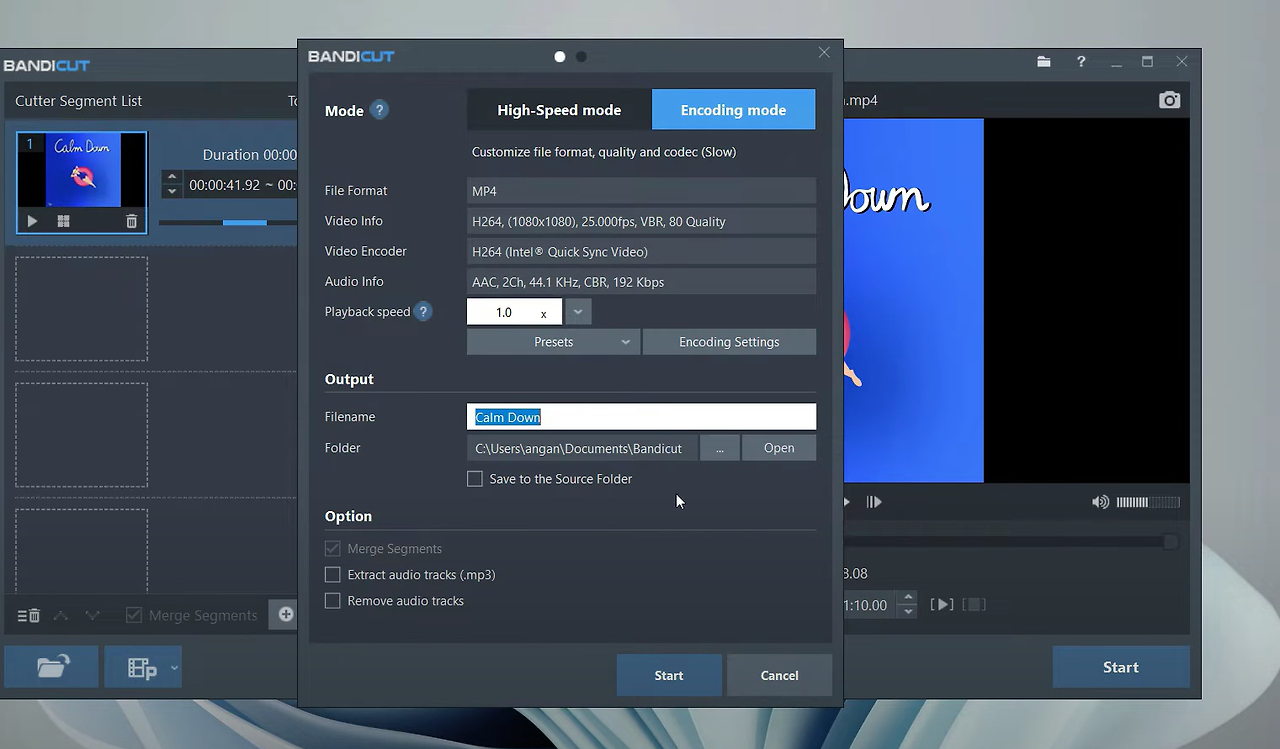Open the output folder icon in title bar
This screenshot has width=1280, height=749.
(x=1044, y=62)
